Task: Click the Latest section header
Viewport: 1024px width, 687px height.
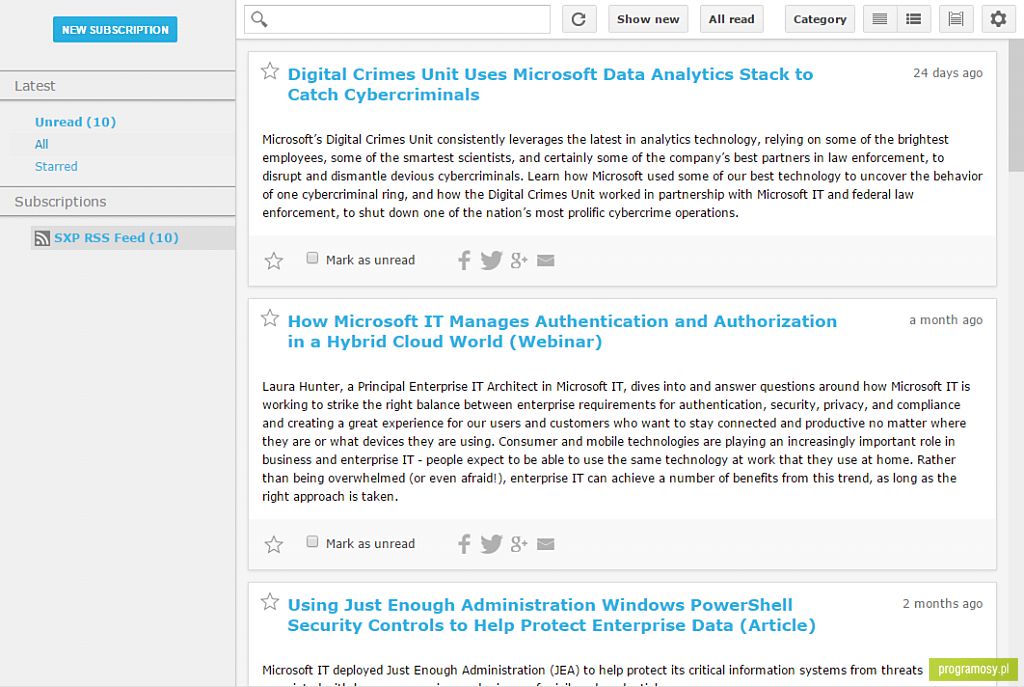Action: point(118,86)
